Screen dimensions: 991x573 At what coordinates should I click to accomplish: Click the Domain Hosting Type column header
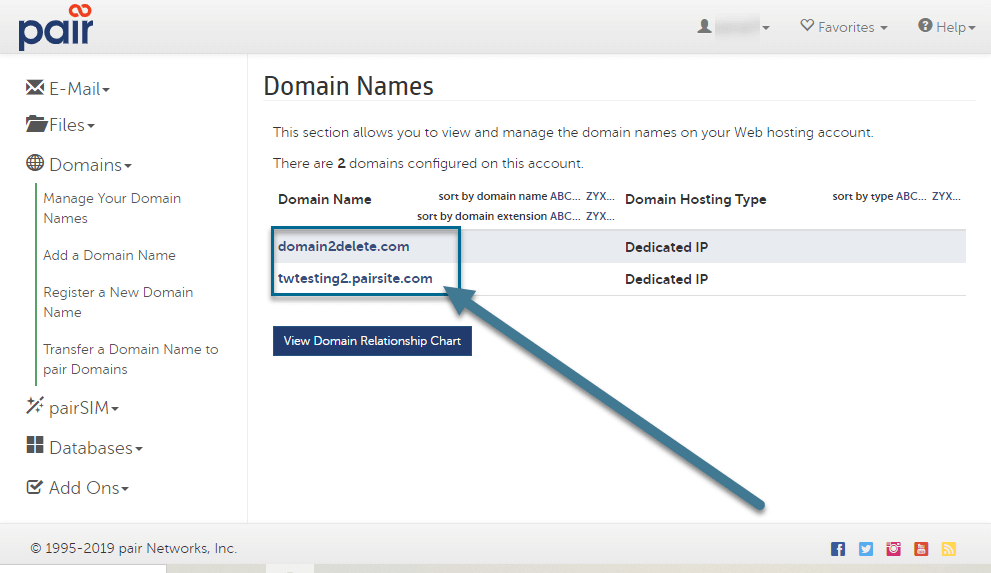point(695,200)
